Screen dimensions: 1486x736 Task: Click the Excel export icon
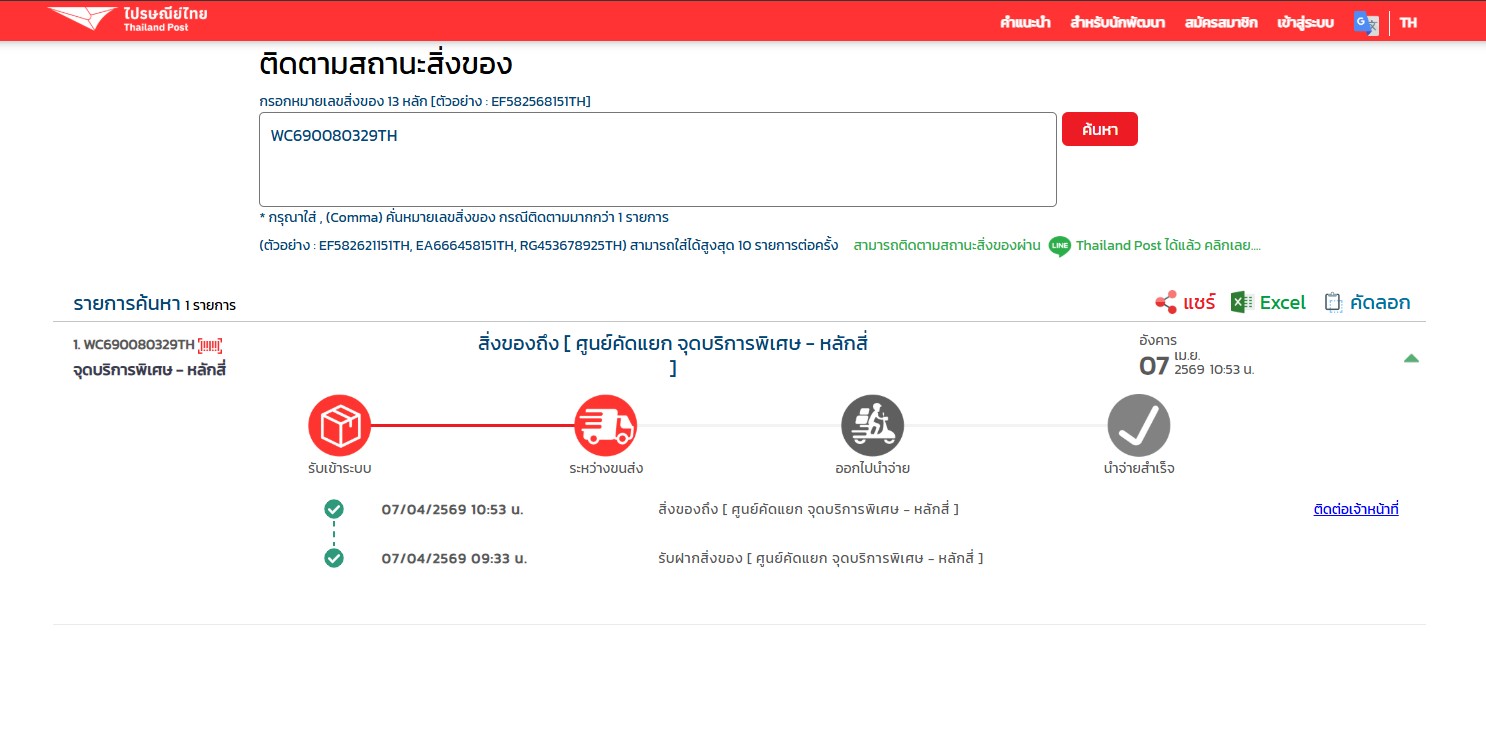point(1242,302)
